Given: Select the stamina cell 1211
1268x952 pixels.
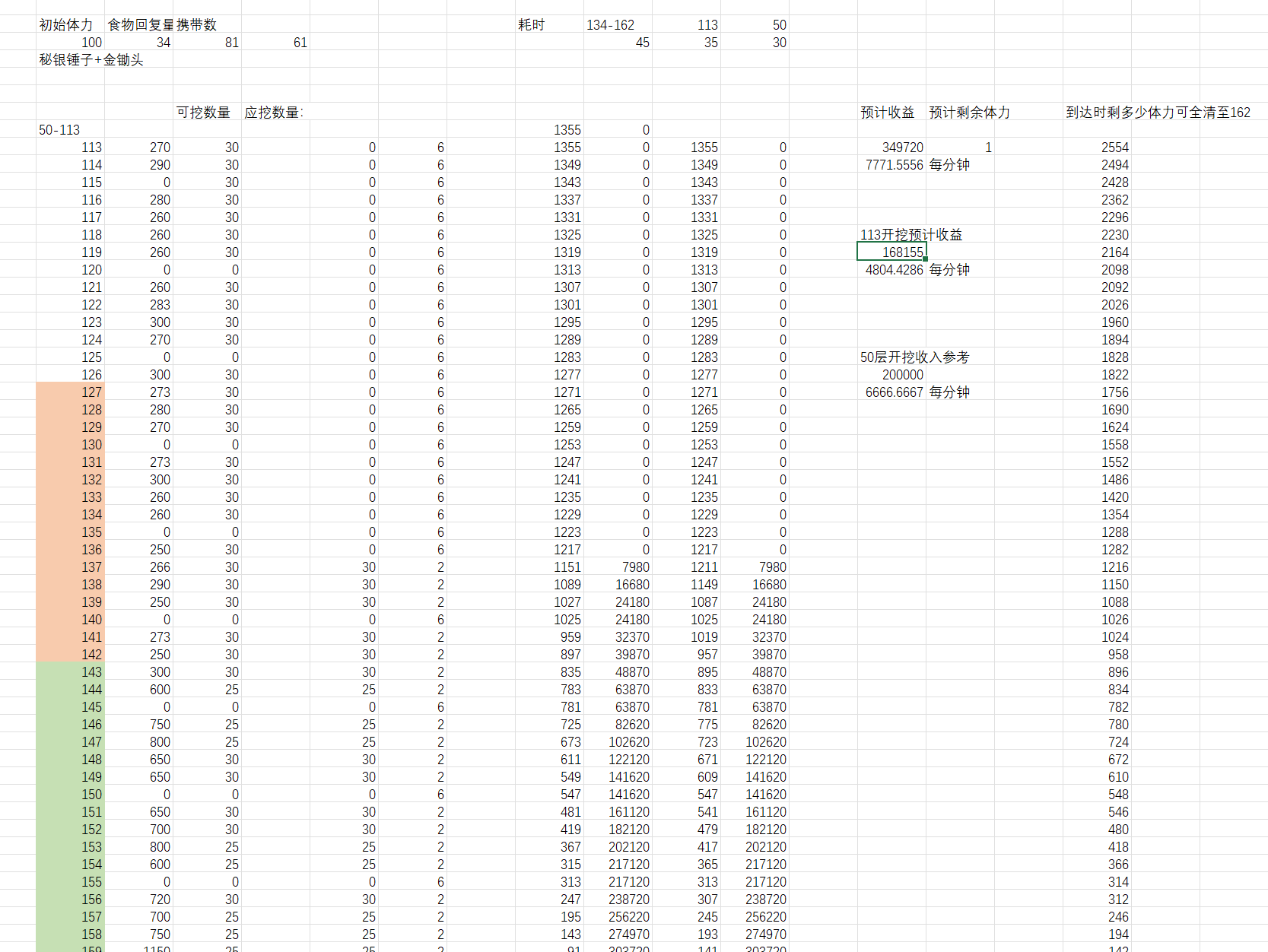Looking at the screenshot, I should pos(686,566).
